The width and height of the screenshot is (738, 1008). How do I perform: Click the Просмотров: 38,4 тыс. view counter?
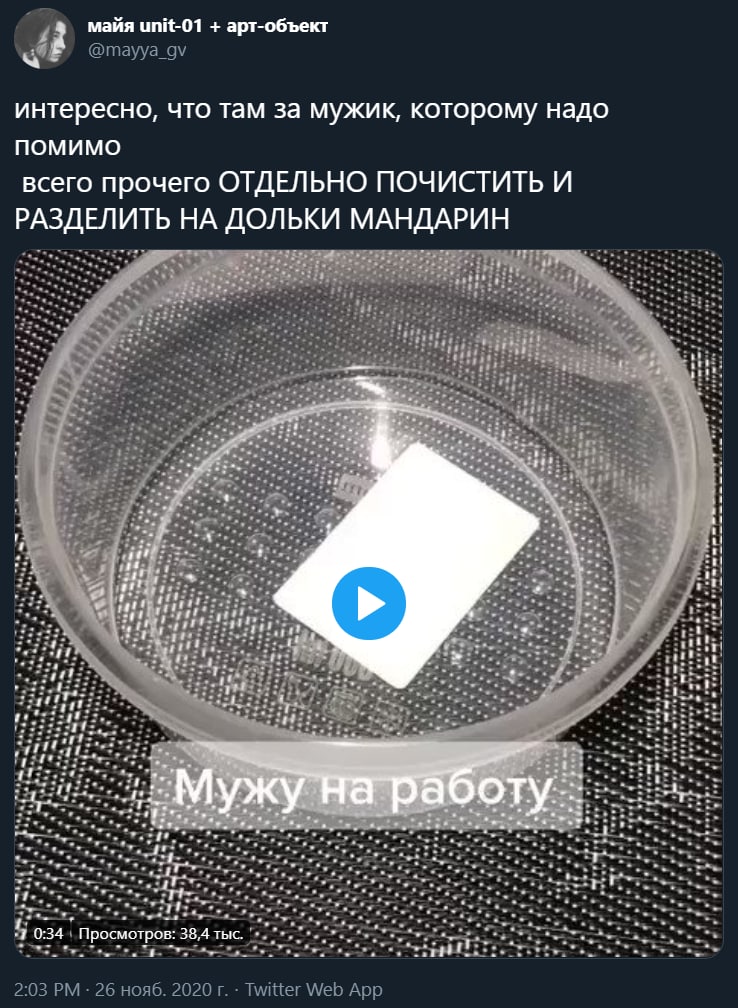click(x=161, y=933)
